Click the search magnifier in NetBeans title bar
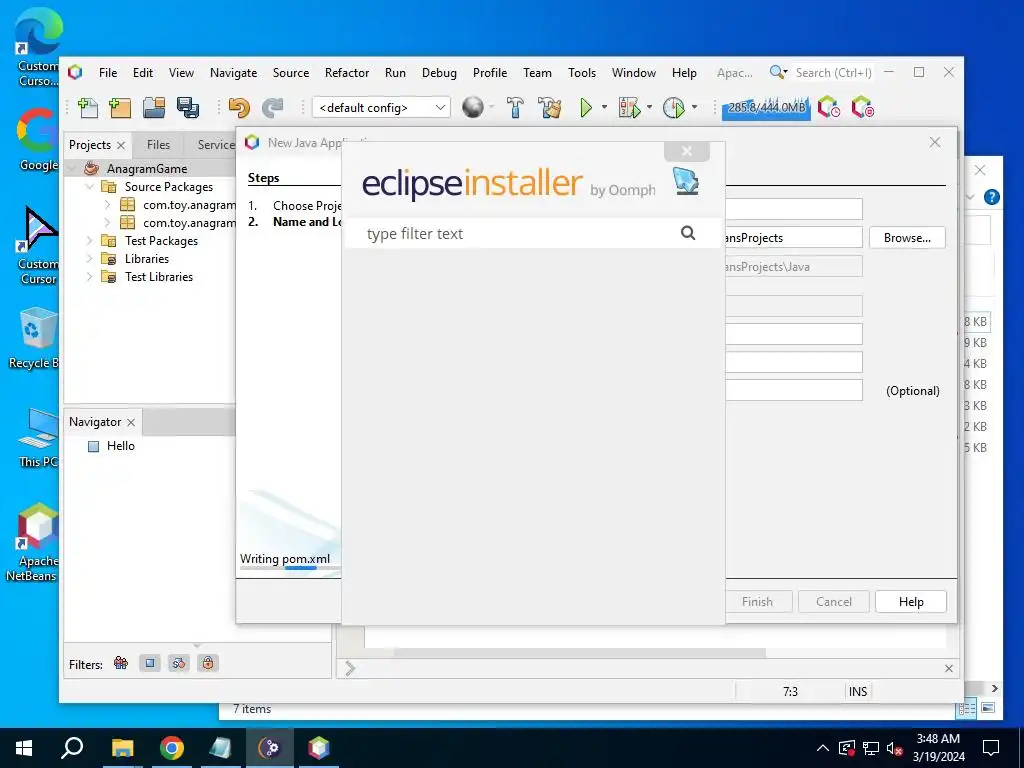The height and width of the screenshot is (768, 1024). coord(777,72)
